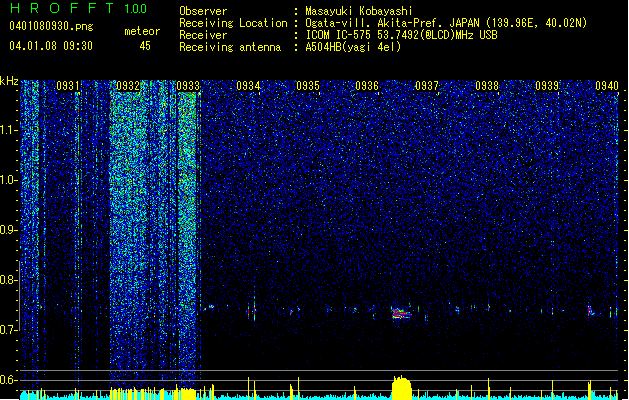Viewport: 629px width, 400px height.
Task: Click the strong red meteor echo before 0937
Action: [401, 313]
